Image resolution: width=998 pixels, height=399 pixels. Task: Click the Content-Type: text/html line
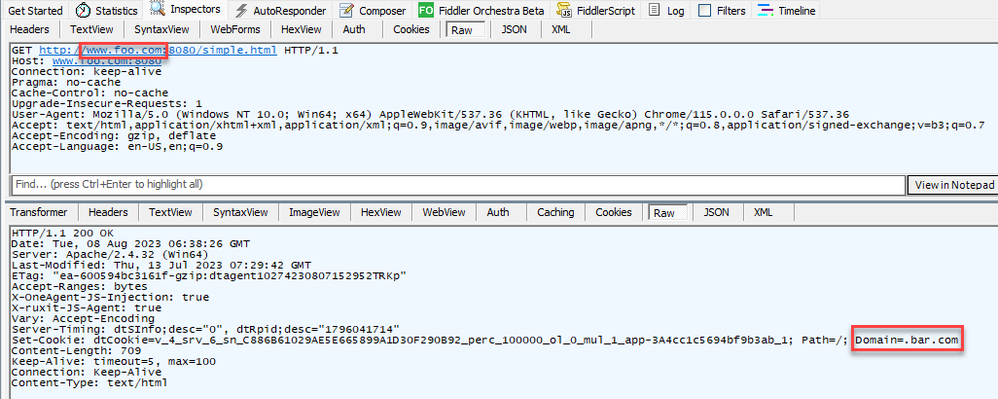point(90,383)
